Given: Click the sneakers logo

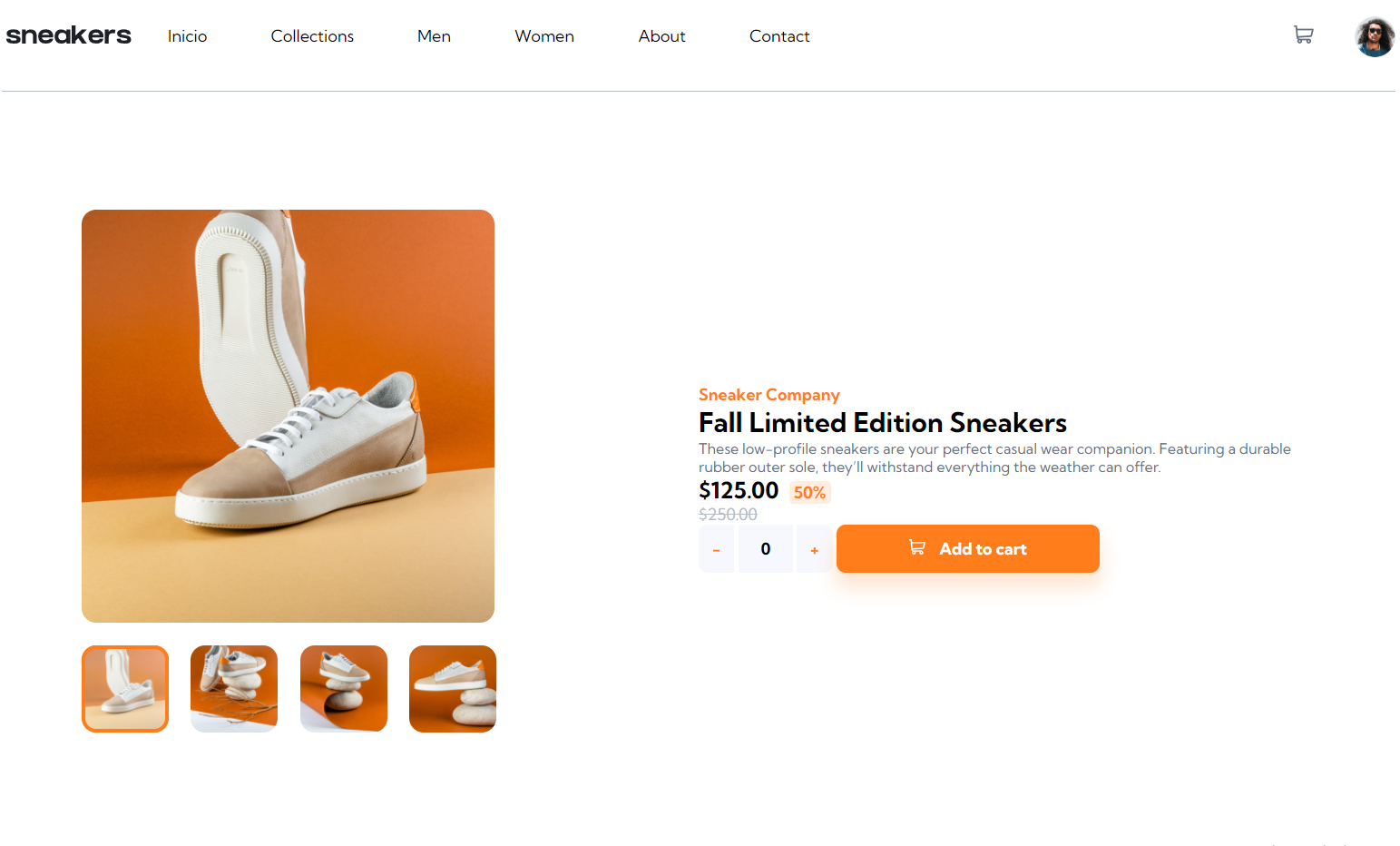Looking at the screenshot, I should coord(68,35).
